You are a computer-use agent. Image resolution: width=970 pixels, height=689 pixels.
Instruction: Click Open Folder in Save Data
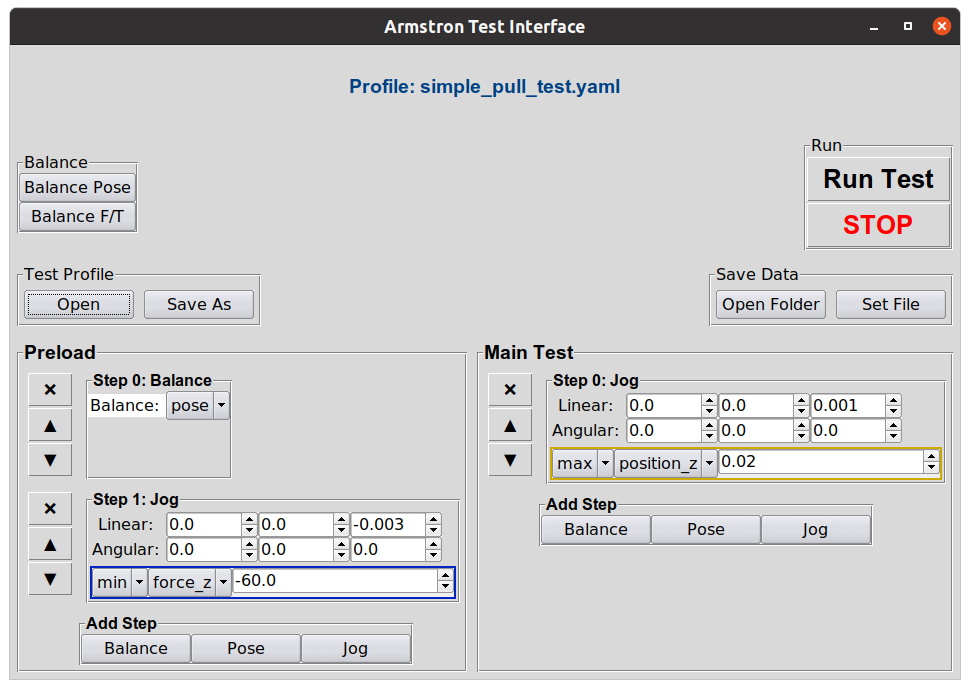[x=771, y=304]
